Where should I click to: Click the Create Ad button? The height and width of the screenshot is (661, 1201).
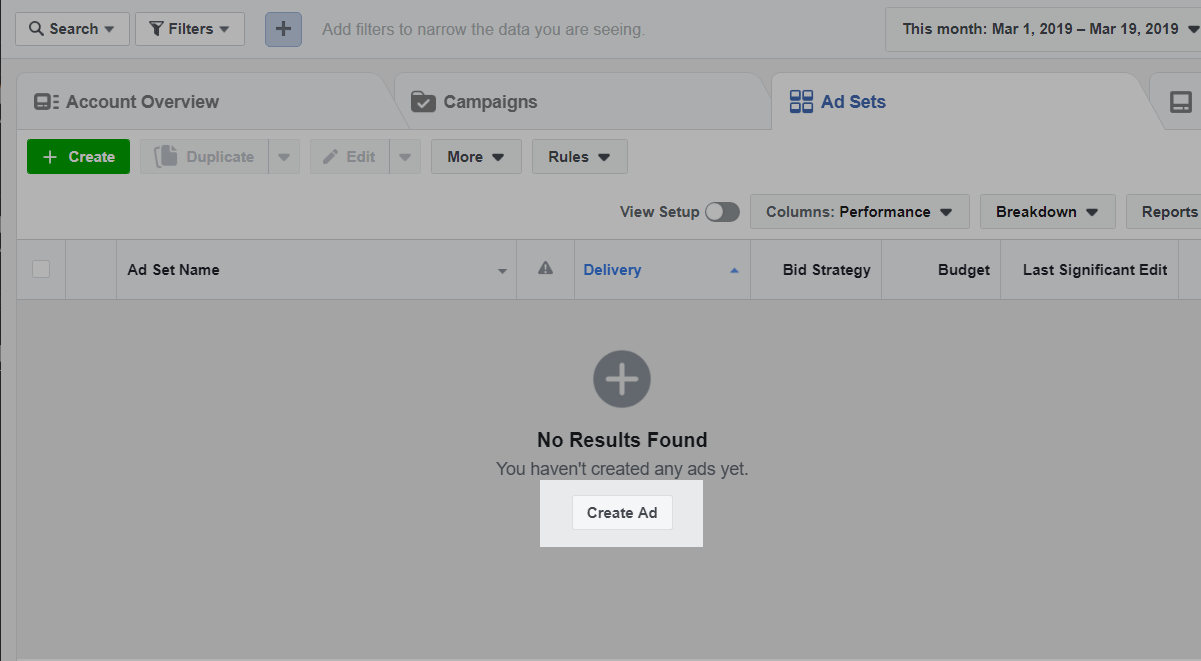pyautogui.click(x=622, y=513)
